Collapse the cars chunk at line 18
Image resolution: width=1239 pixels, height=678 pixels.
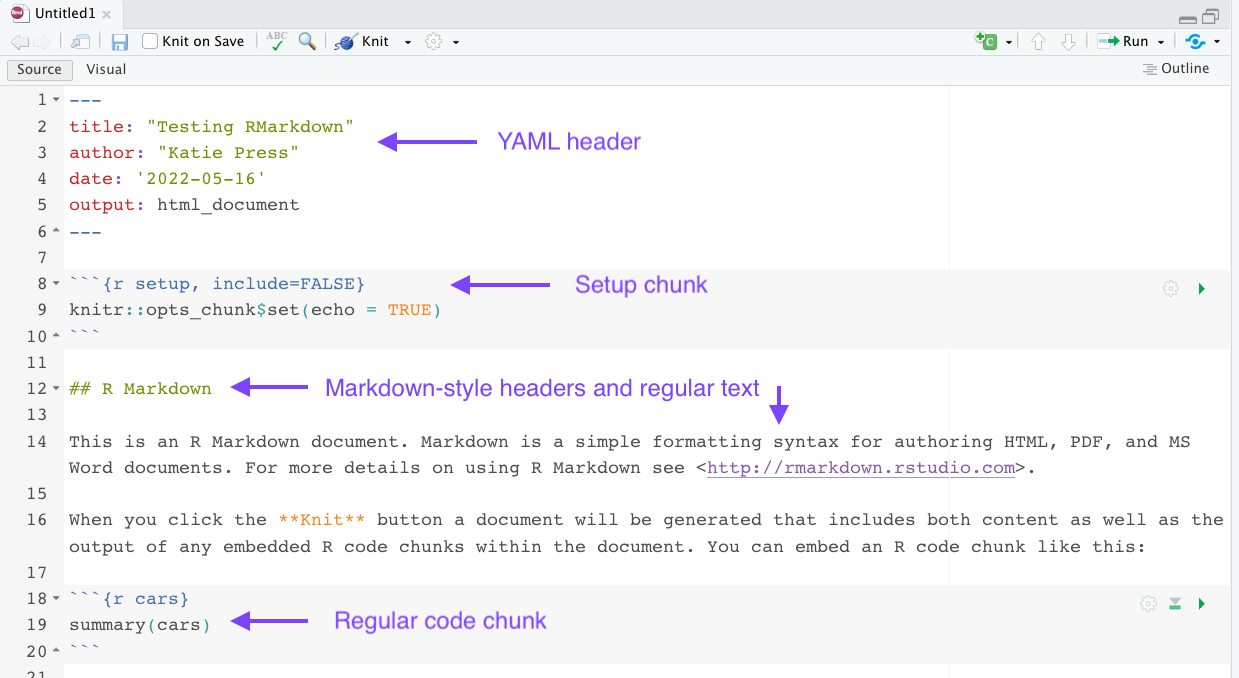pos(56,599)
